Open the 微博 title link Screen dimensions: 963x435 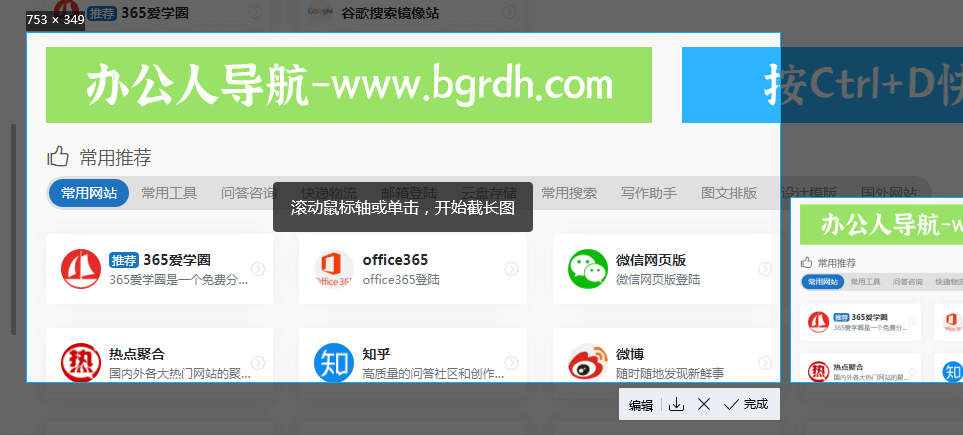tap(630, 354)
